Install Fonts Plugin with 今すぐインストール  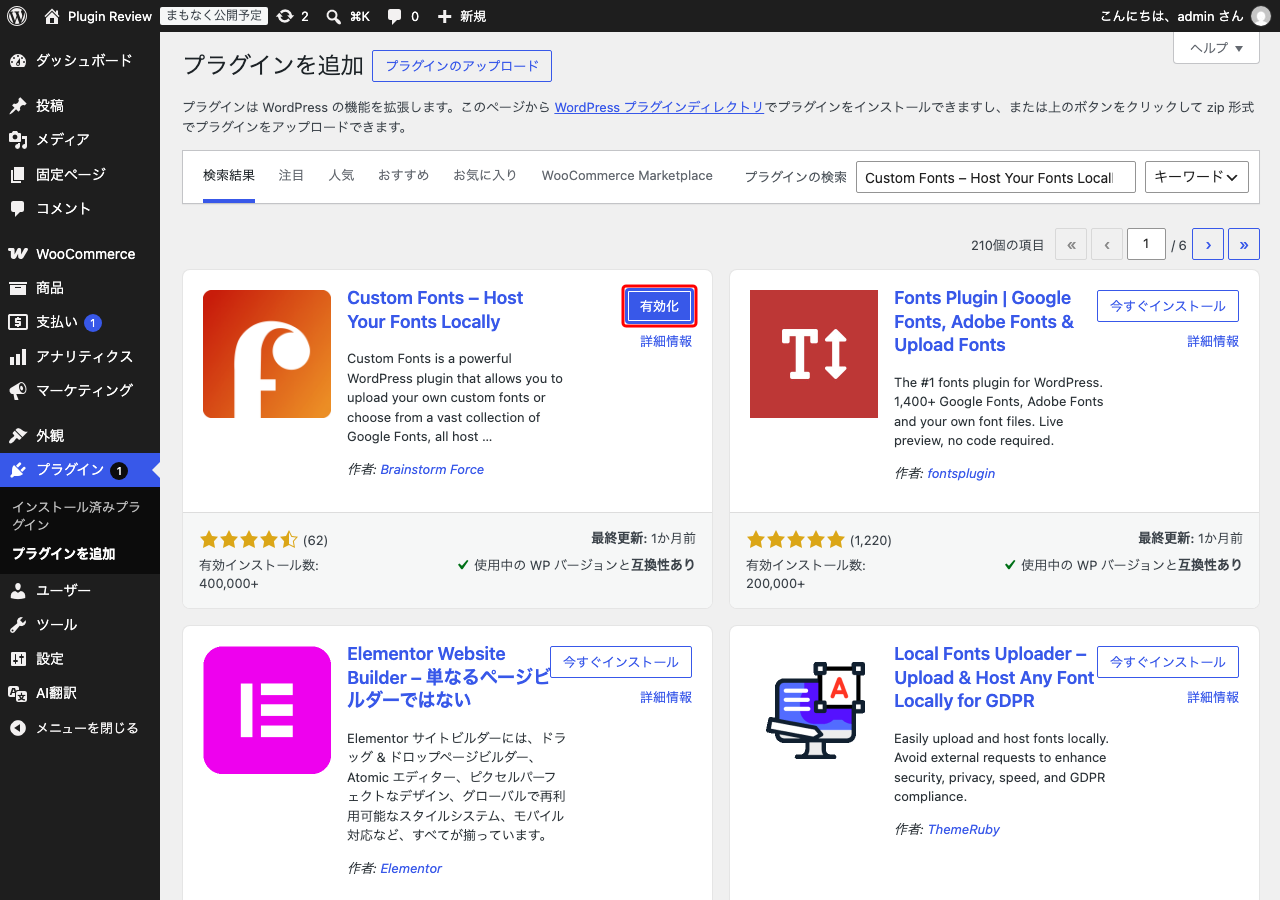pos(1168,306)
